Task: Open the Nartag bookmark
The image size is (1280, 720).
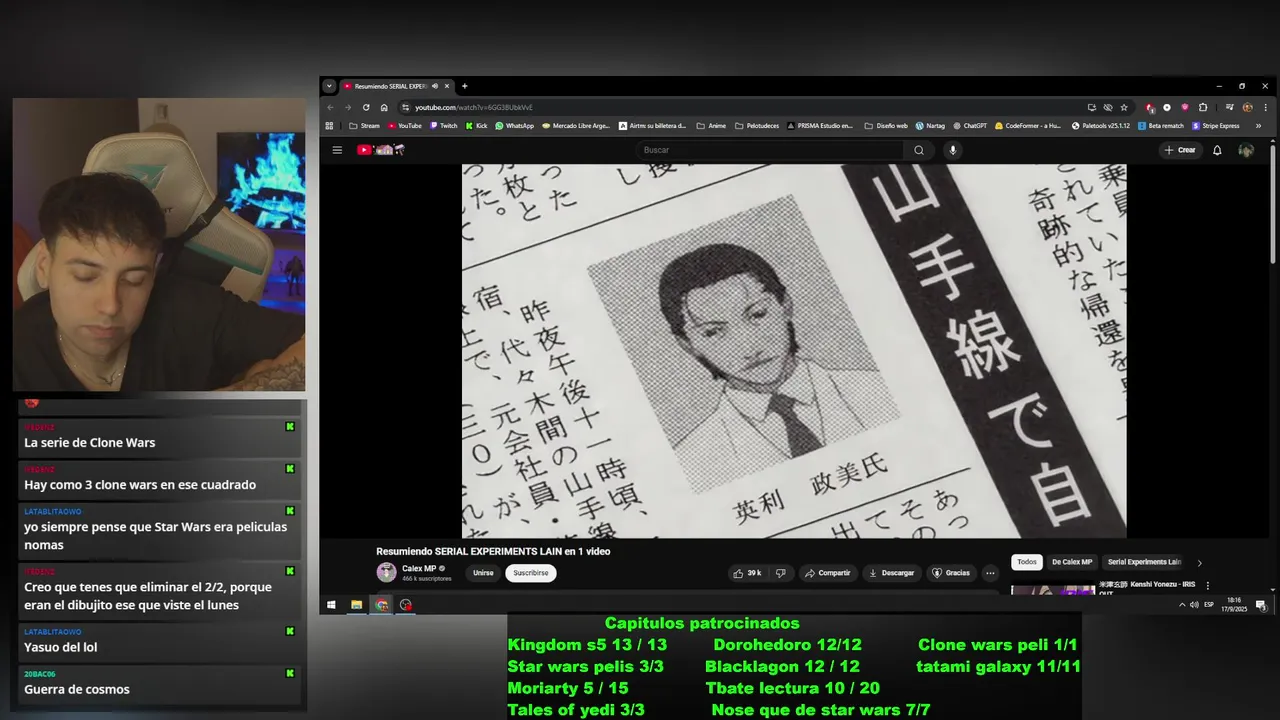Action: tap(930, 126)
